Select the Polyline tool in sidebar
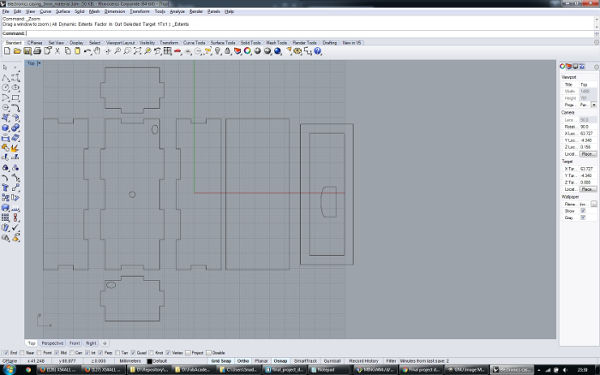The image size is (600, 375). click(6, 78)
